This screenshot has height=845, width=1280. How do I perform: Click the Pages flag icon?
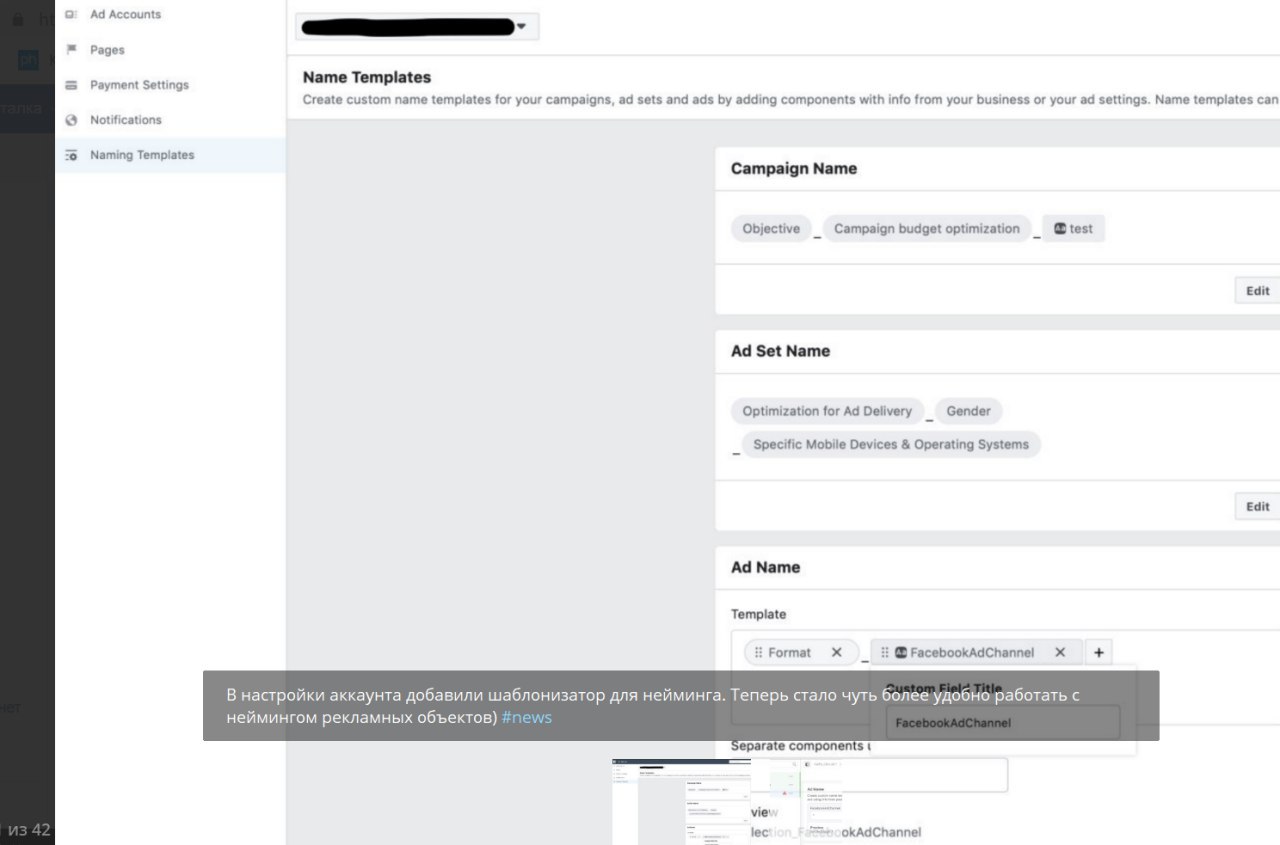[71, 50]
